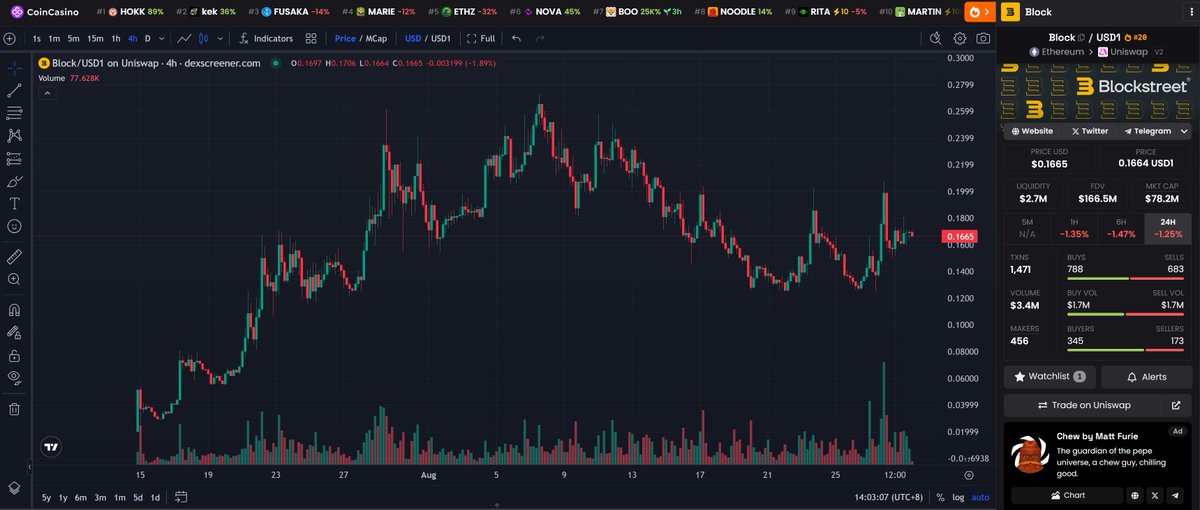Toggle hide all drawings eye icon

15,377
